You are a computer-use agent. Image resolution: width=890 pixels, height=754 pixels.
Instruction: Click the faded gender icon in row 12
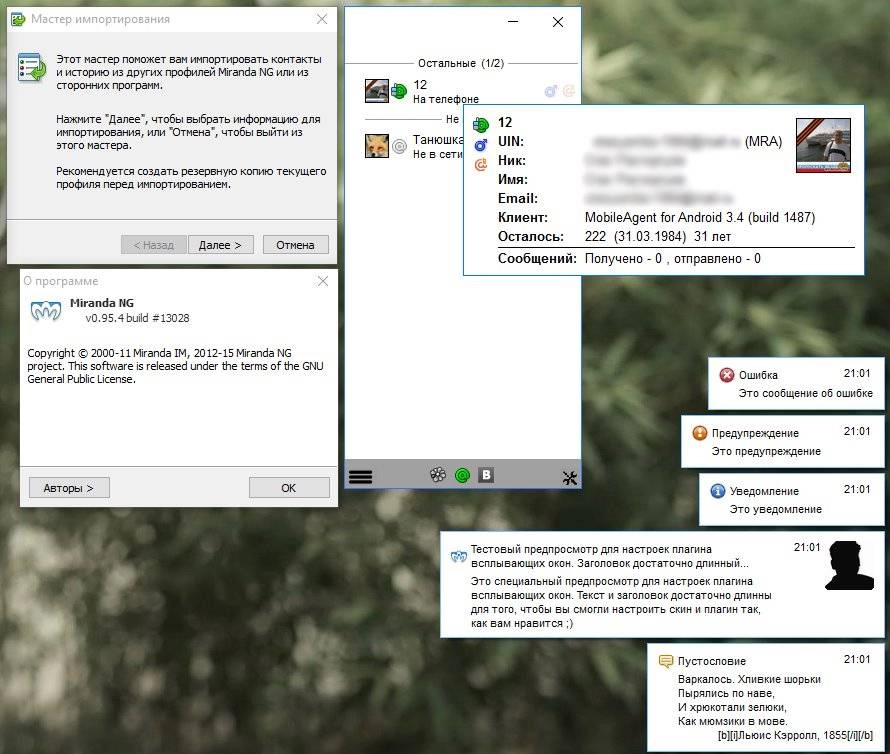[x=551, y=91]
